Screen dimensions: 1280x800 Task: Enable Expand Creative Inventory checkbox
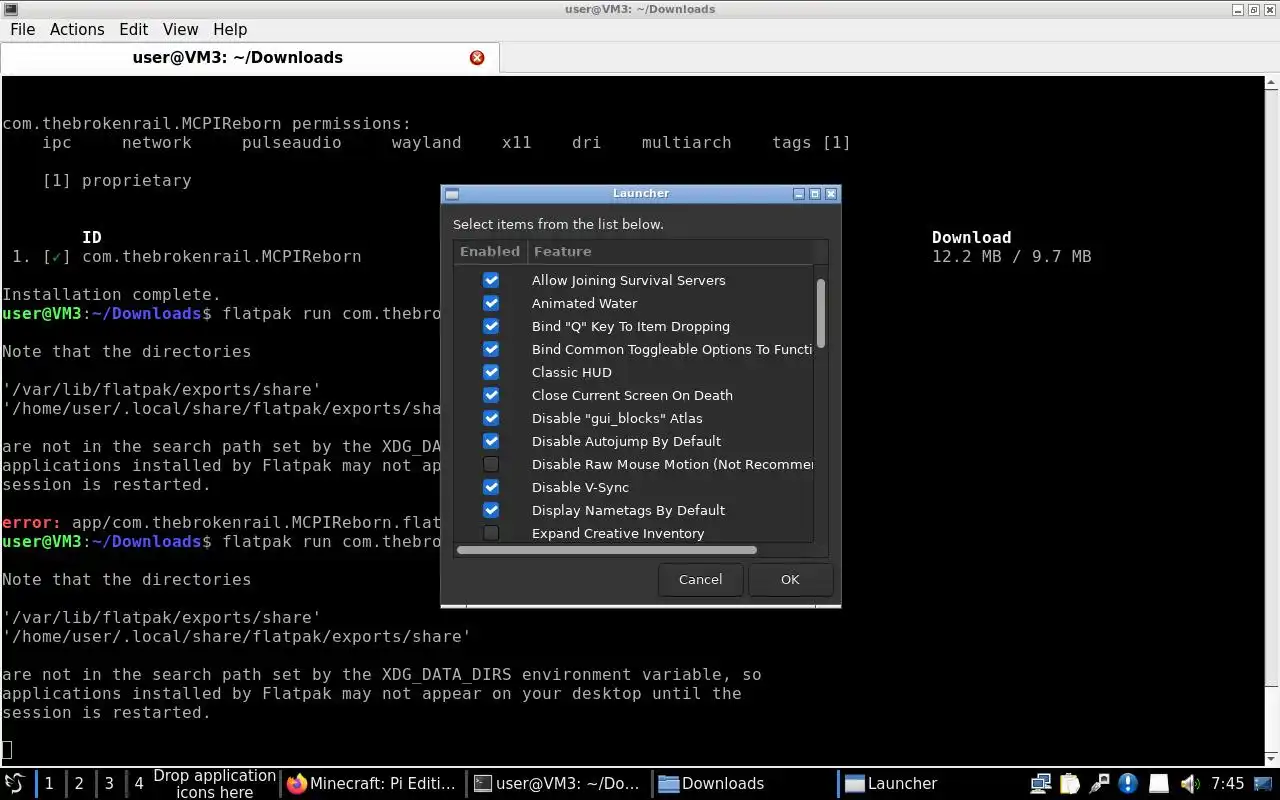491,533
